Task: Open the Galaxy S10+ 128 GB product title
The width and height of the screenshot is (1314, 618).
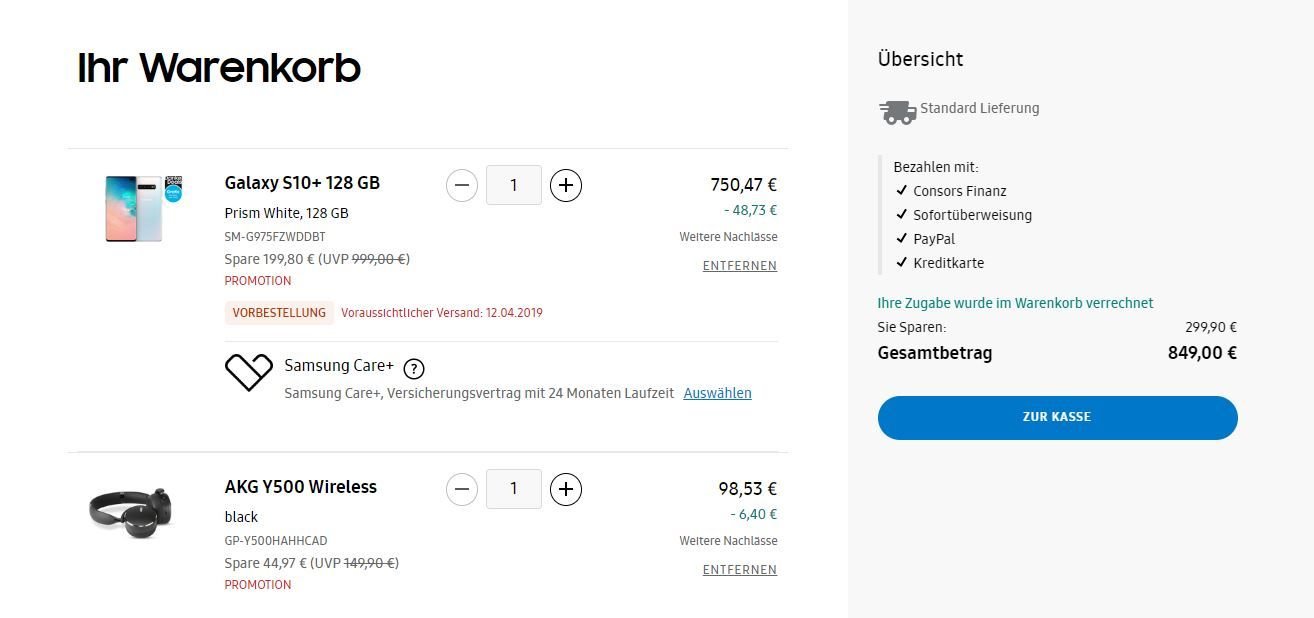Action: (x=302, y=183)
